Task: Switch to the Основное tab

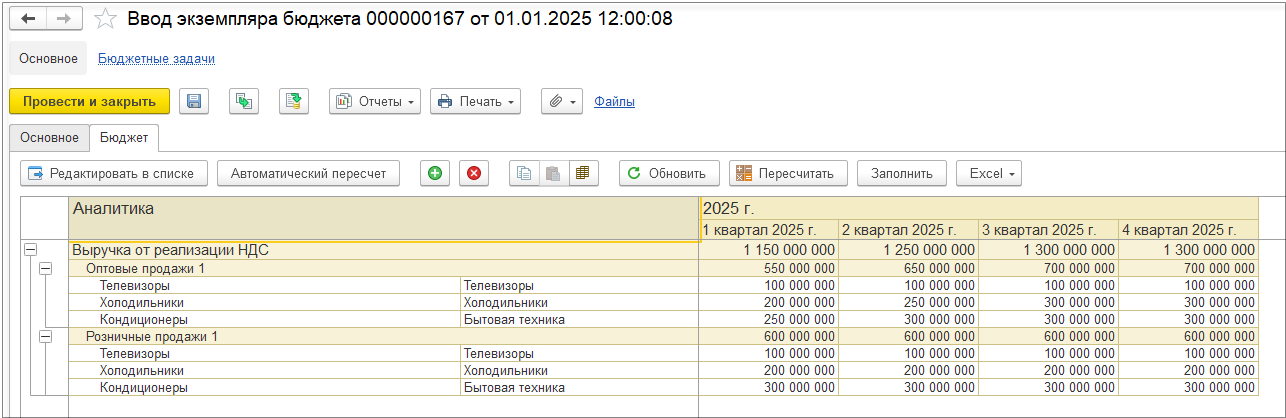Action: tap(48, 137)
